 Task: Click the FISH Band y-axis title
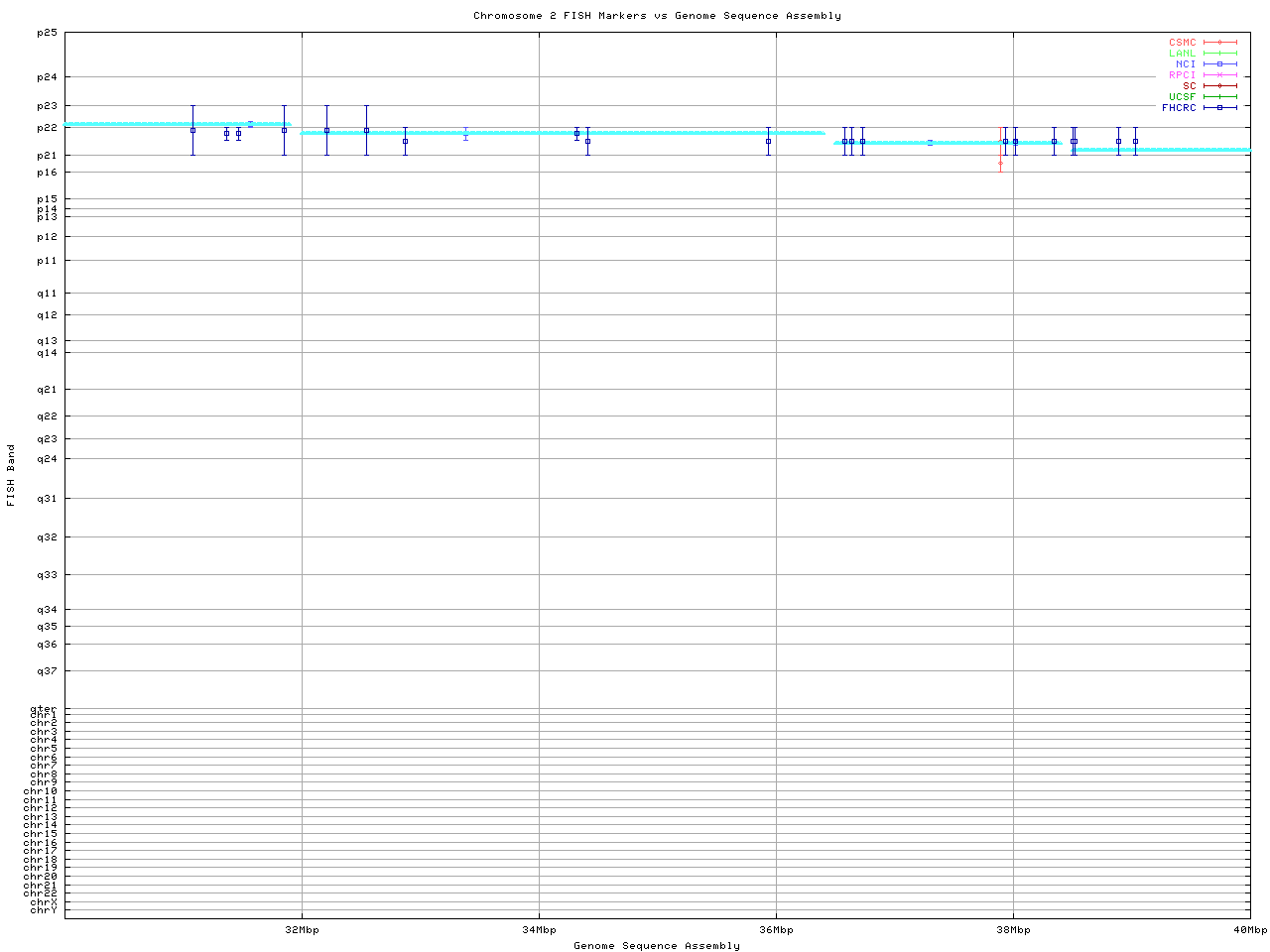tap(11, 475)
